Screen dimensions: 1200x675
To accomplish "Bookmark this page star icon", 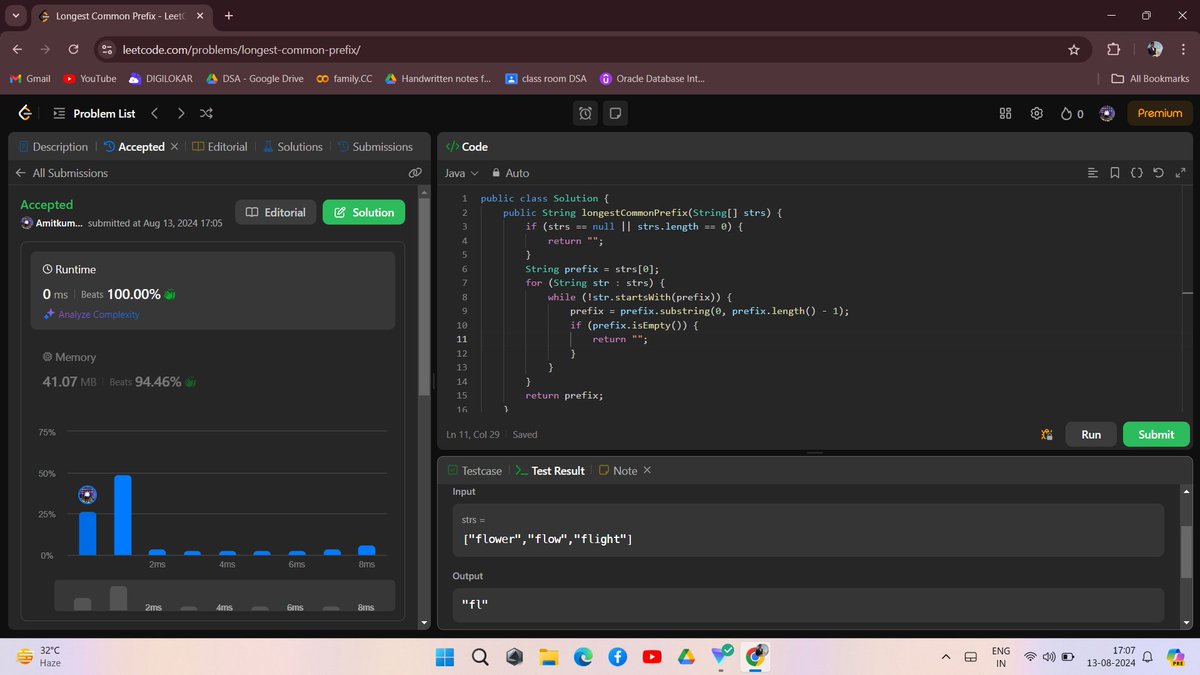I will tap(1074, 49).
